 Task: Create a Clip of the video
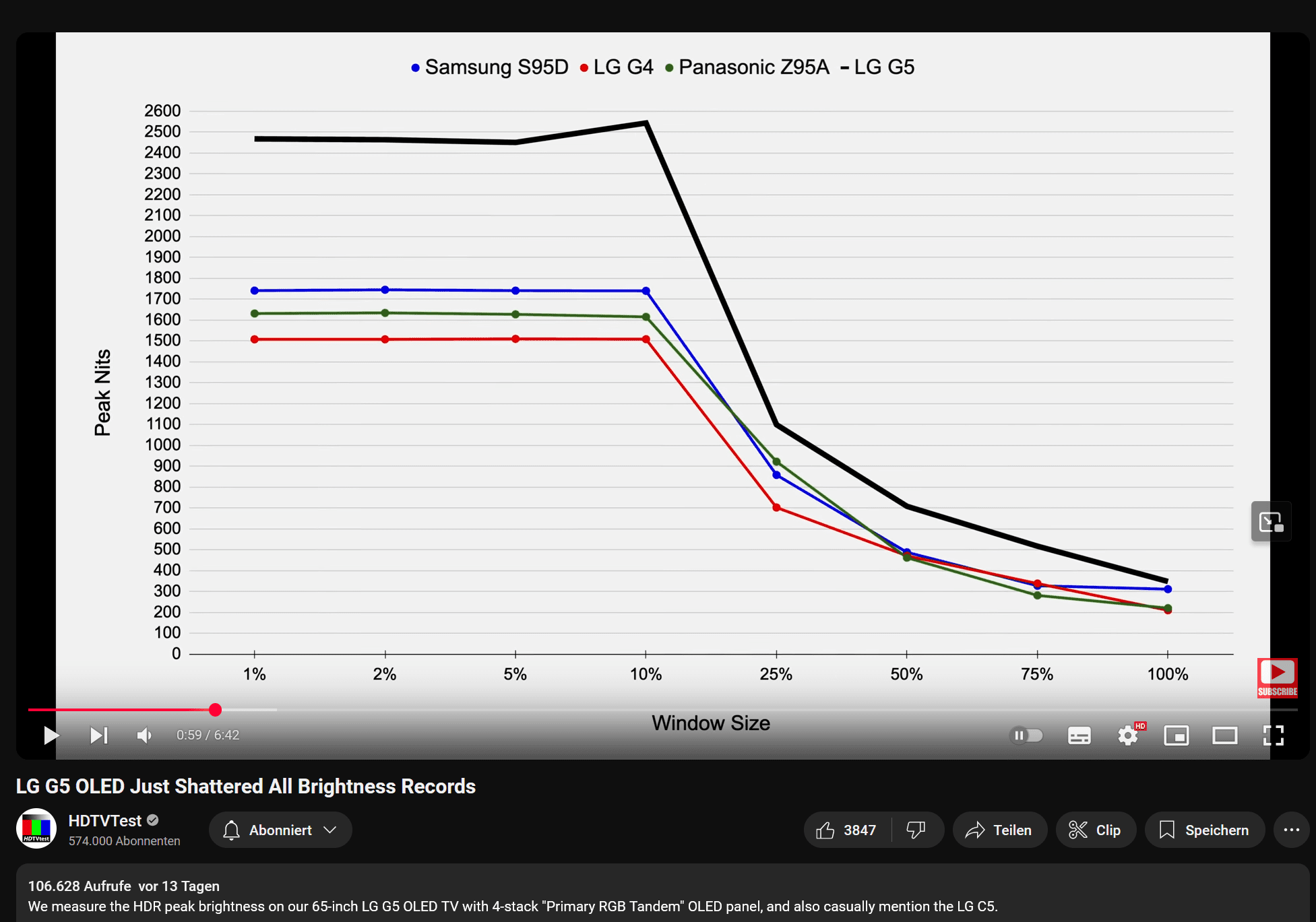pos(1096,830)
